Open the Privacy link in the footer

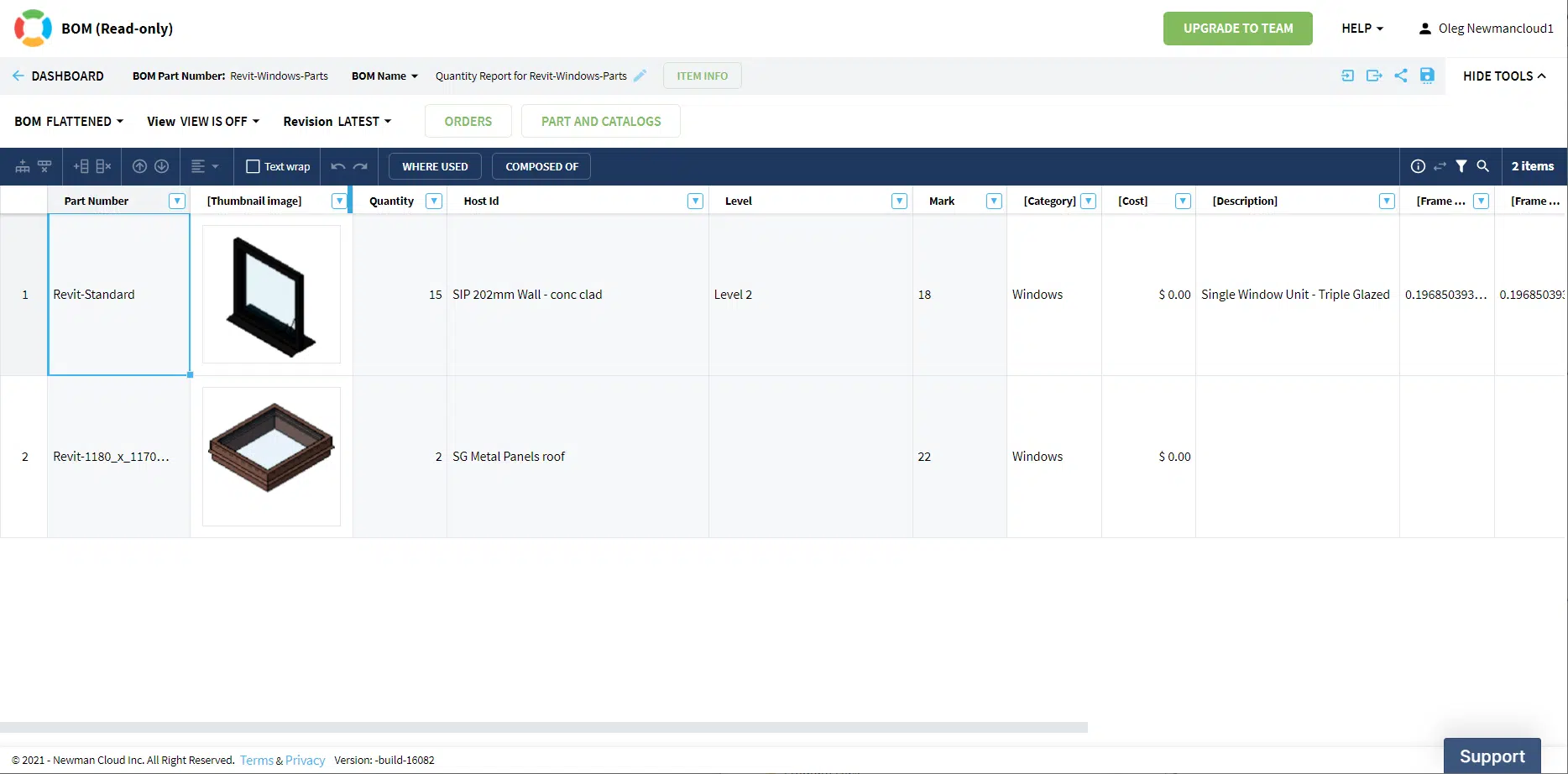(x=306, y=760)
